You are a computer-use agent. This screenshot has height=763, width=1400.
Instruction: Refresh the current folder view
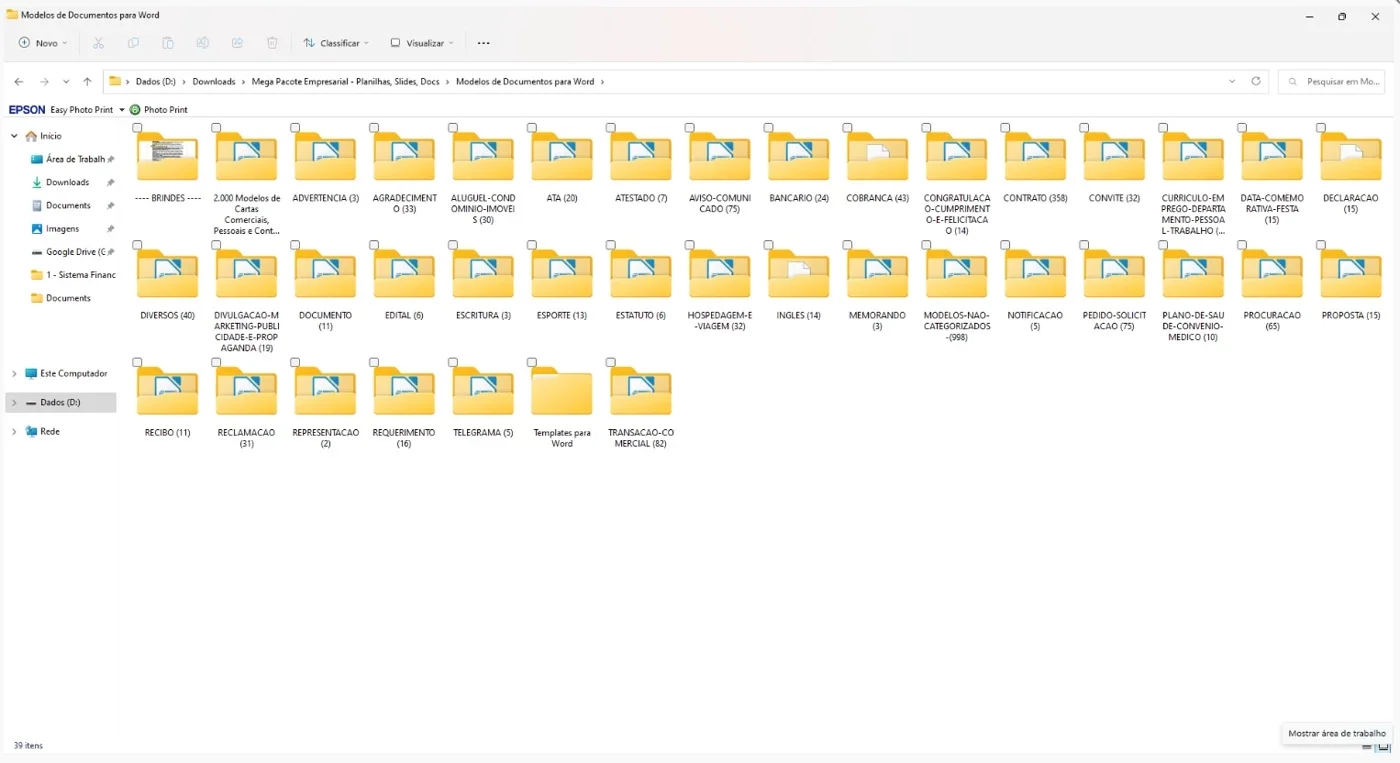coord(1256,81)
